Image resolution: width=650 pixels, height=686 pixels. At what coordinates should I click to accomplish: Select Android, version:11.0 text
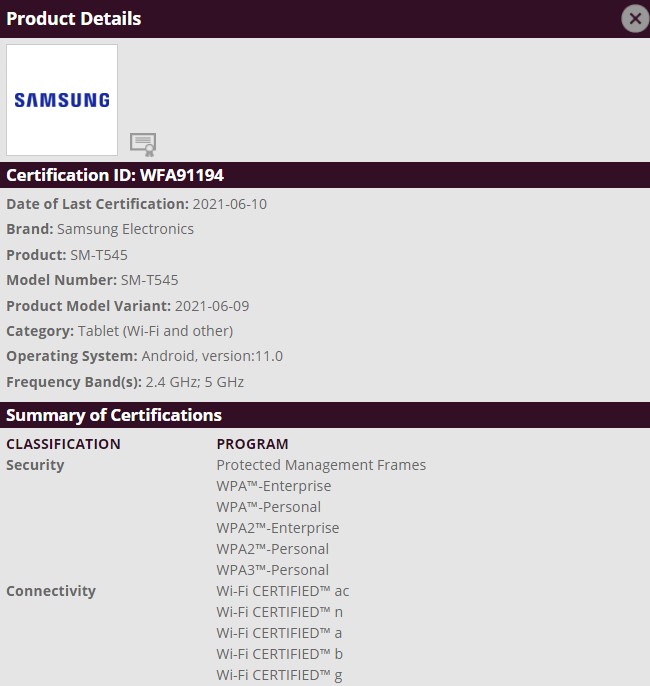tap(212, 356)
